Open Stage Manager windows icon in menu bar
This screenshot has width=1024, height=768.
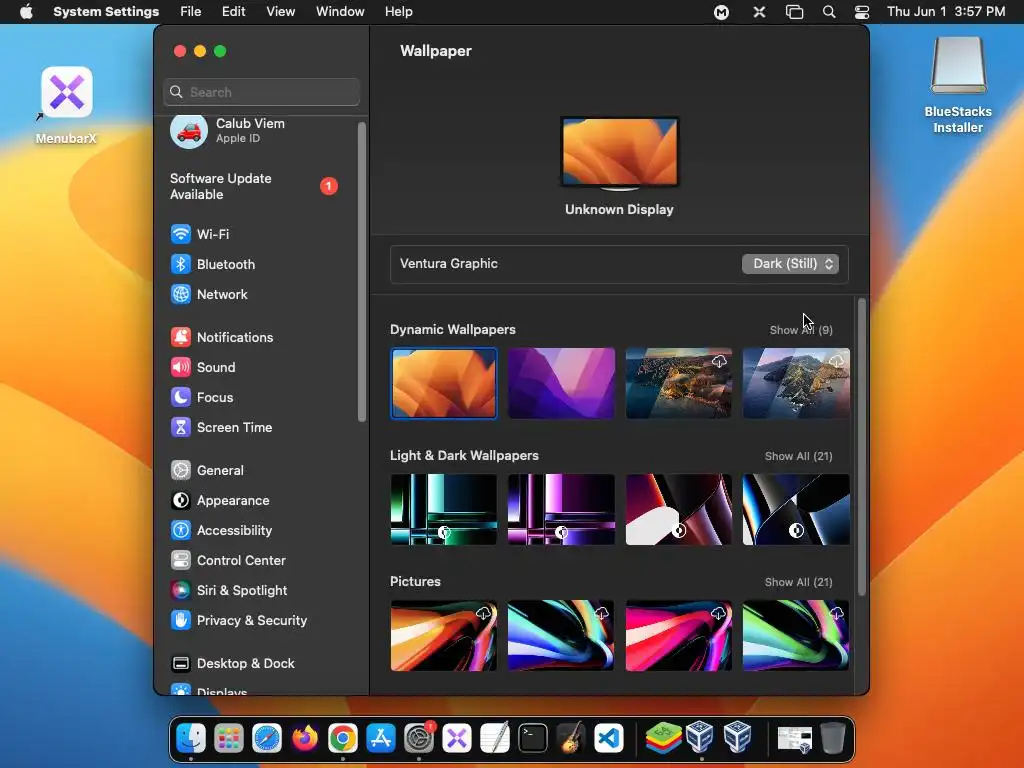pyautogui.click(x=794, y=12)
